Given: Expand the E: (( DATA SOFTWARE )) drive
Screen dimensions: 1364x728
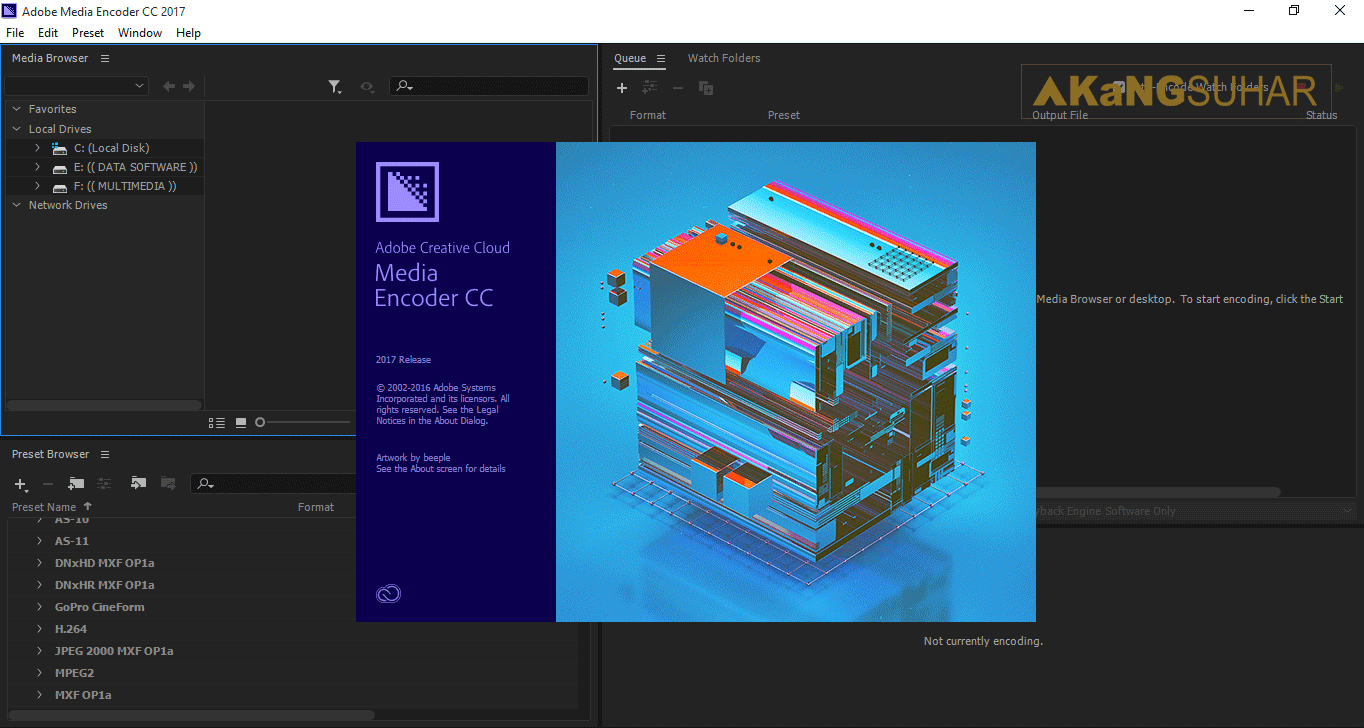Looking at the screenshot, I should click(38, 167).
